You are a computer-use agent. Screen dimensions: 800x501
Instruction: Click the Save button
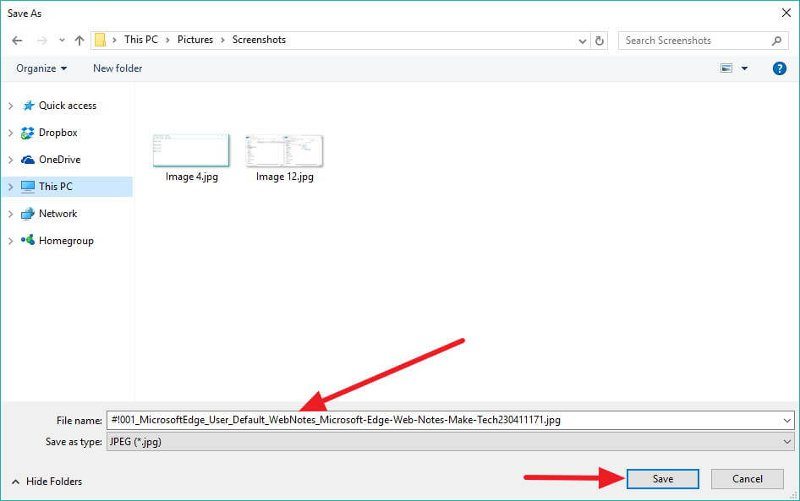point(663,479)
